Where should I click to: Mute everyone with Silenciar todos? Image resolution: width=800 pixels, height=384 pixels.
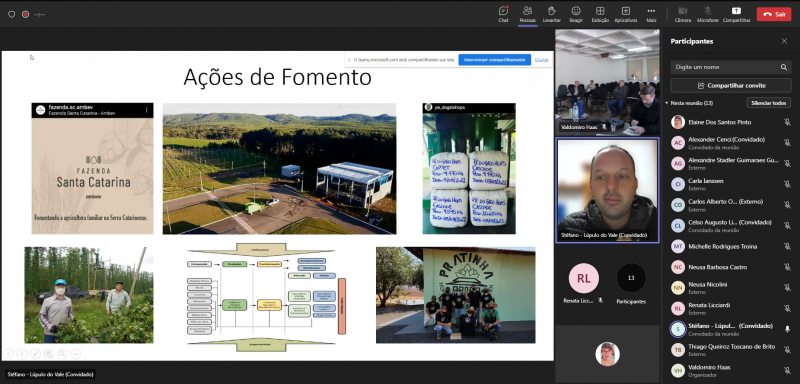click(768, 103)
